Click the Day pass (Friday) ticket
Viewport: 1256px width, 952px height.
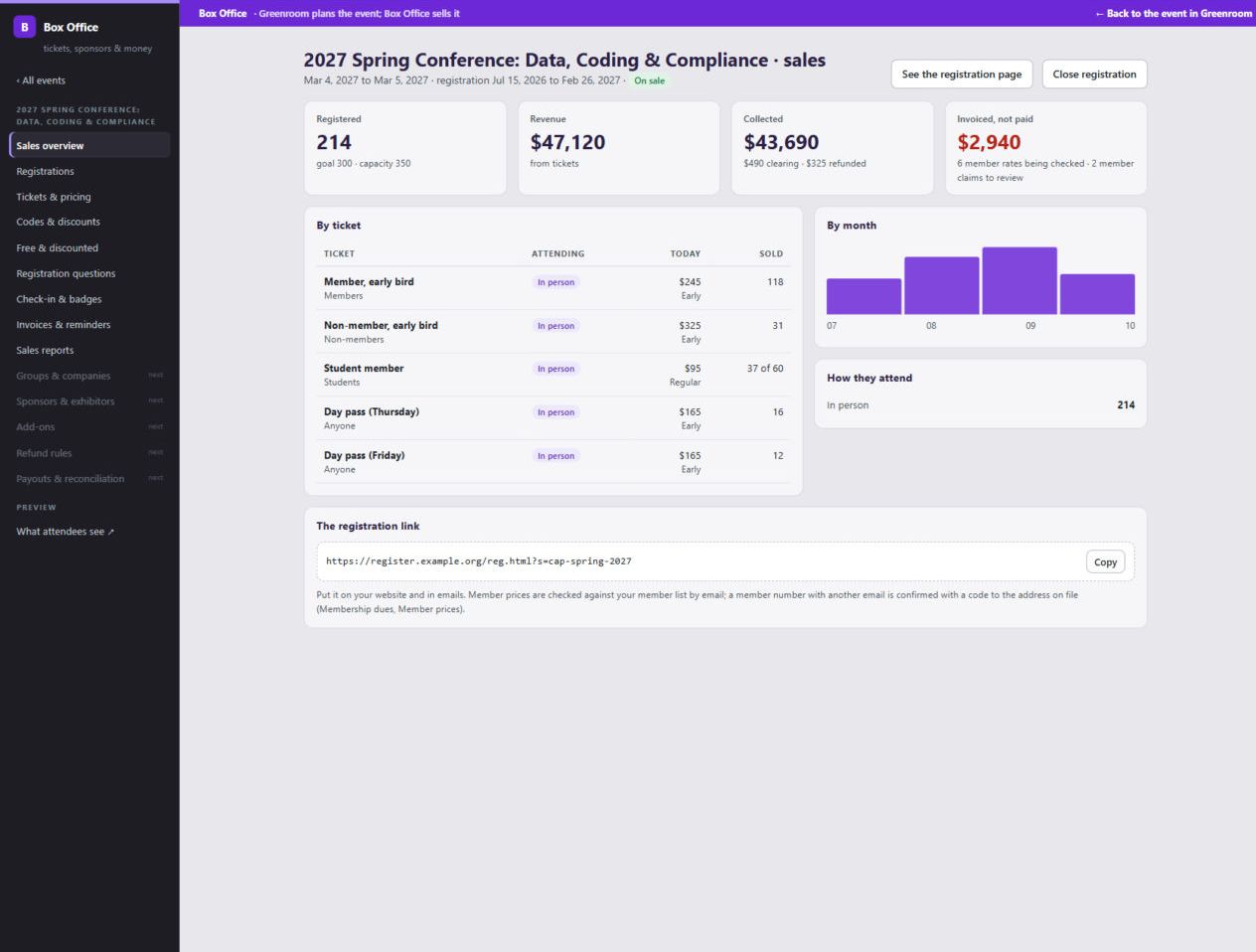coord(553,462)
